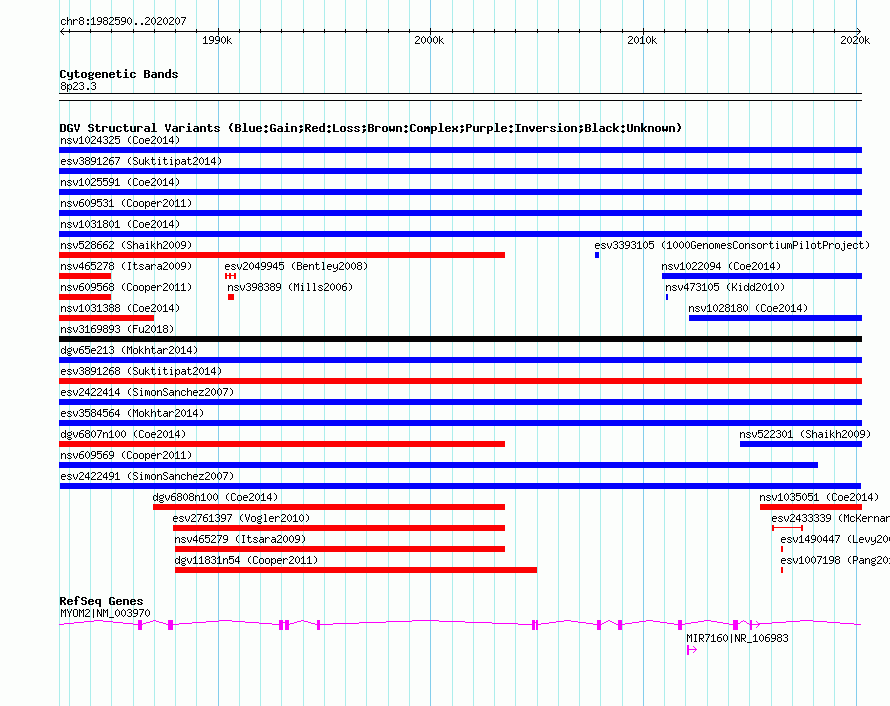Click the left arrowhead of the ruler
Screen dimensions: 890x706
62,32
